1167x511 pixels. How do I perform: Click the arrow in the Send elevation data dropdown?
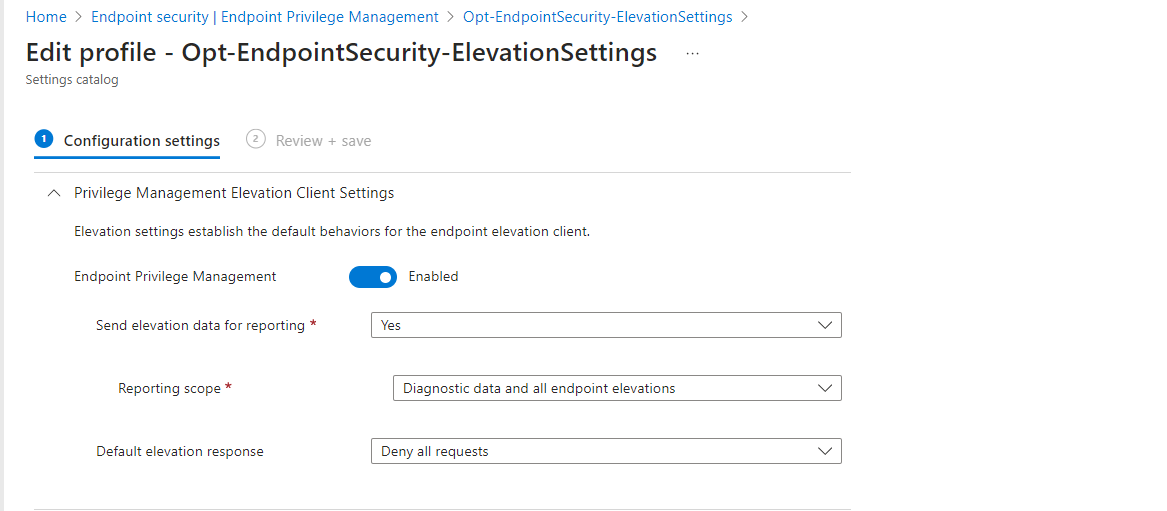825,325
